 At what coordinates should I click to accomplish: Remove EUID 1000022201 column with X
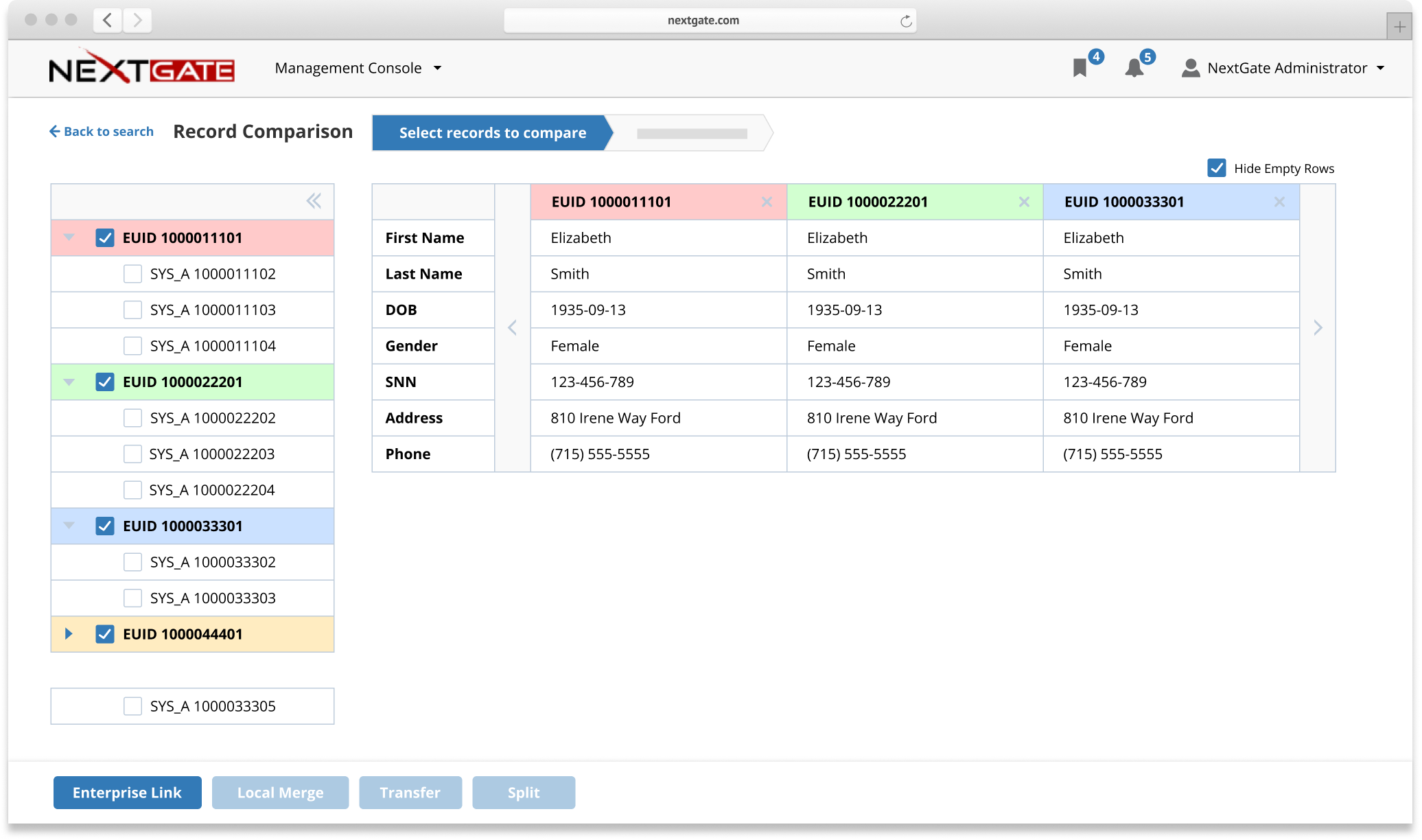point(1024,202)
